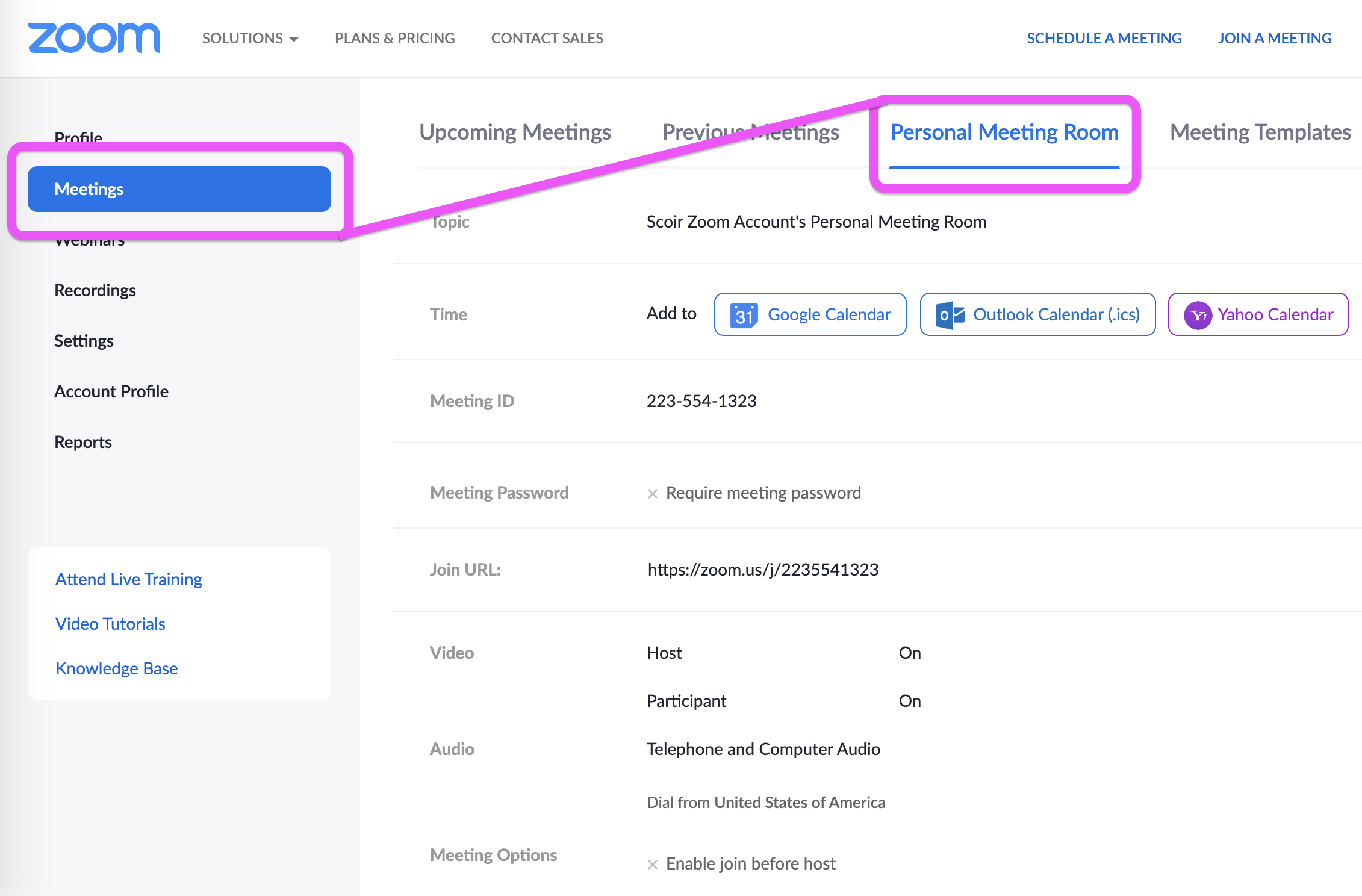
Task: Switch to Upcoming Meetings tab
Action: point(515,132)
